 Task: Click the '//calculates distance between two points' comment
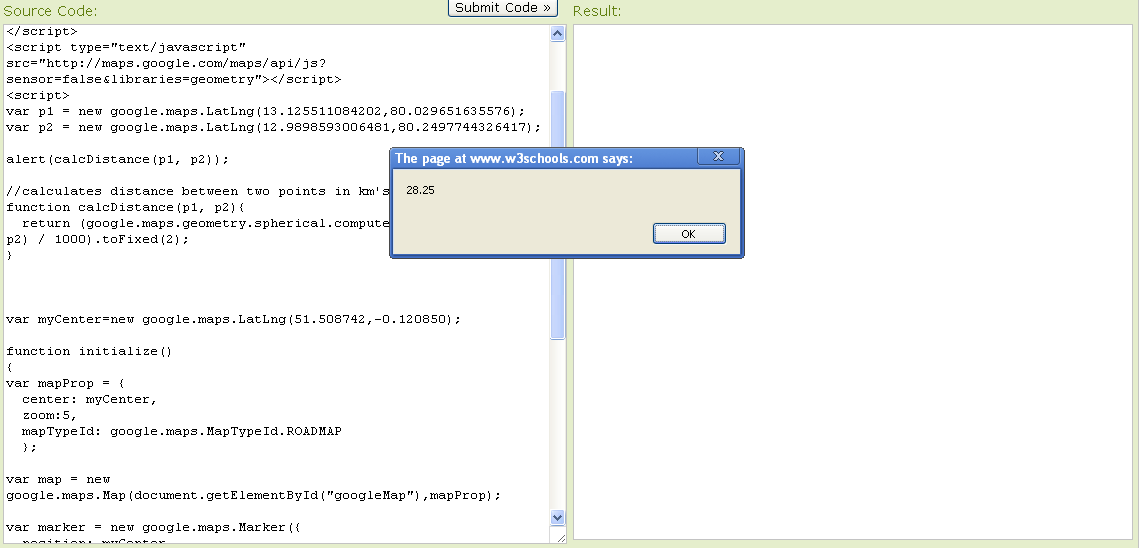click(198, 191)
